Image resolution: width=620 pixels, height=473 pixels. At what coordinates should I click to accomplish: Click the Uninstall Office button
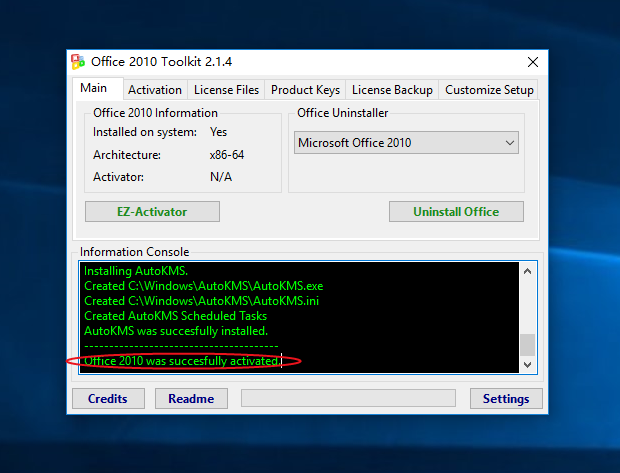456,212
